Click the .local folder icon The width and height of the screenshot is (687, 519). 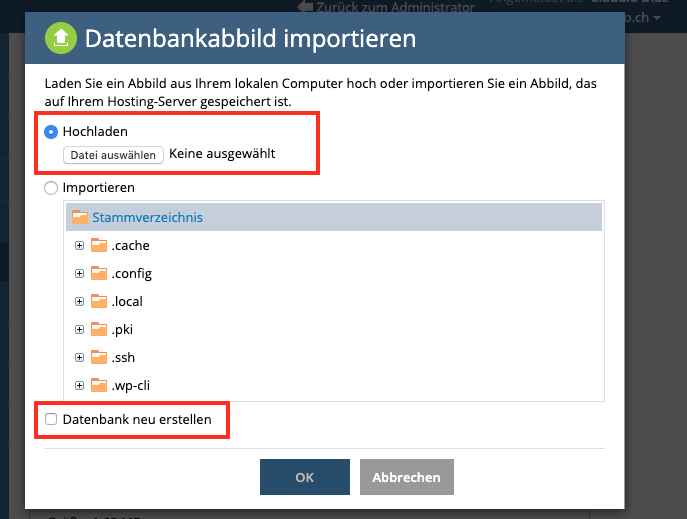(x=98, y=301)
